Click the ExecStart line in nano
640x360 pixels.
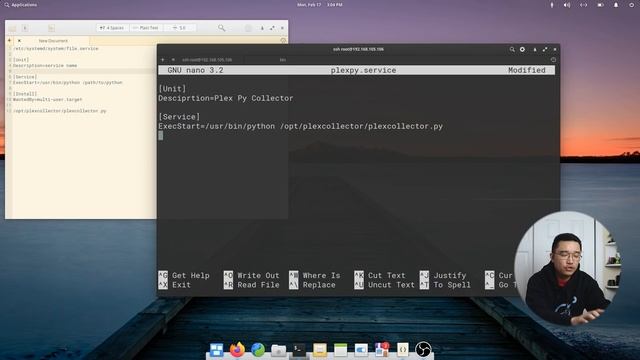coord(301,126)
